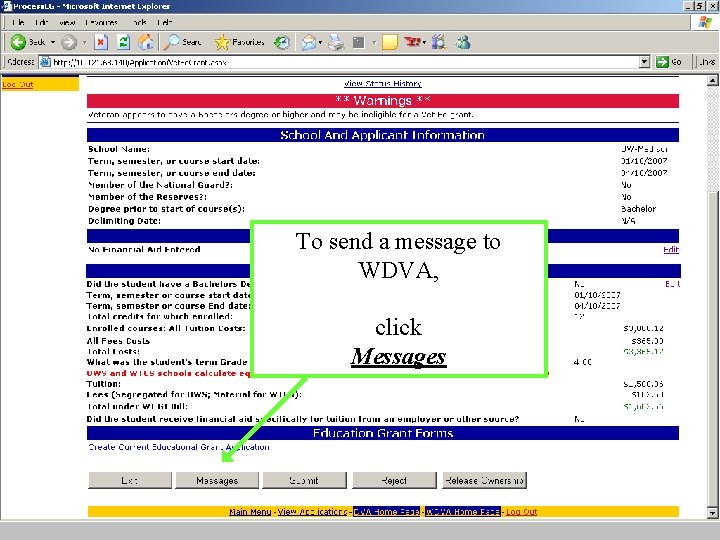Open the Home page icon
Image resolution: width=720 pixels, height=540 pixels.
(x=146, y=42)
